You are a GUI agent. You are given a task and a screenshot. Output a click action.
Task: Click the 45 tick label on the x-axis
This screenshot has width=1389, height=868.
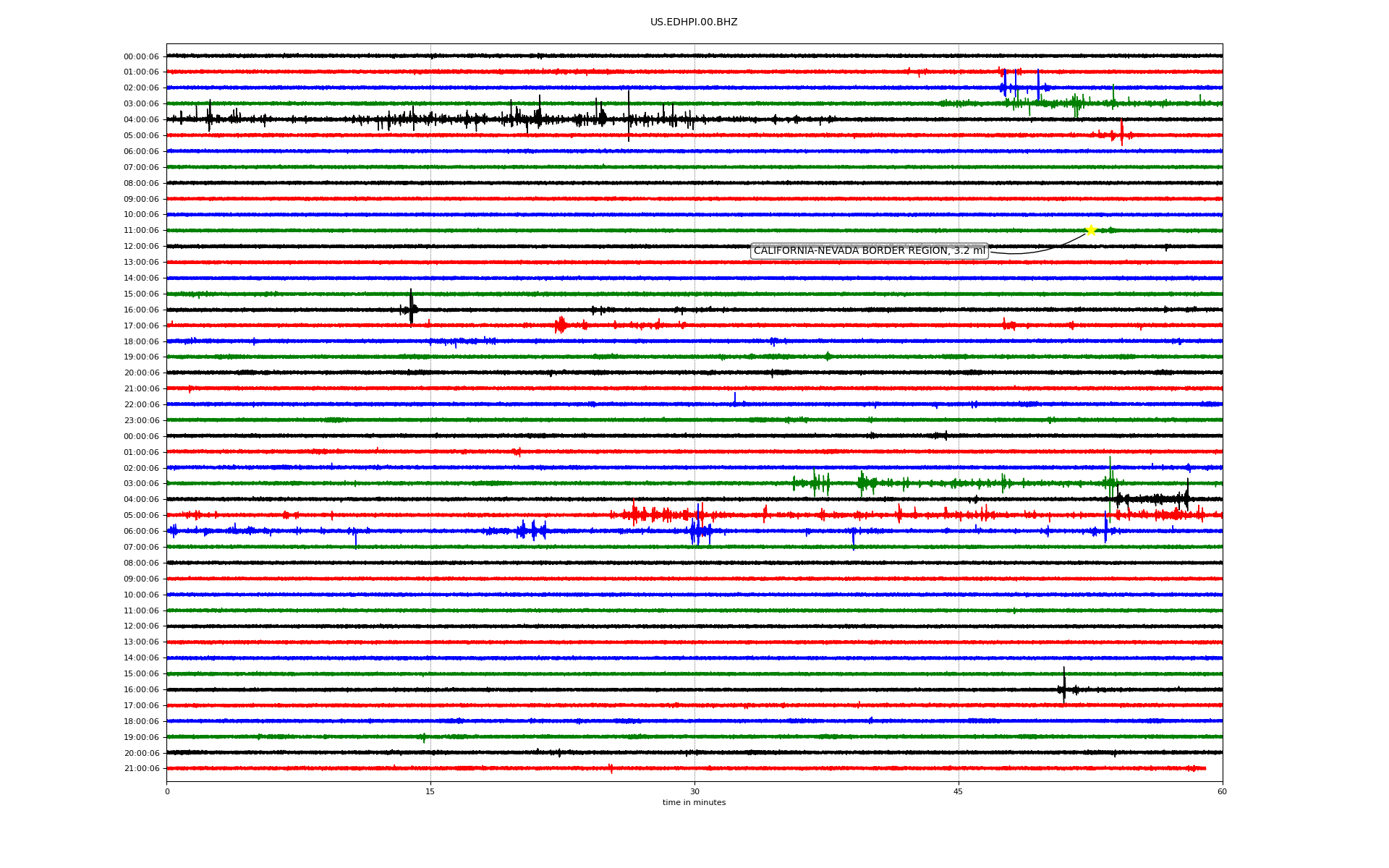tap(959, 791)
